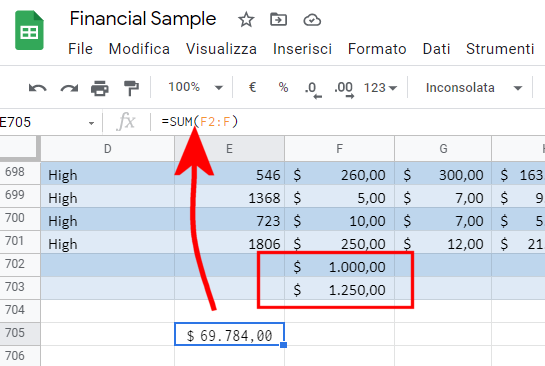The image size is (545, 366).
Task: Click the redo arrow icon
Action: pyautogui.click(x=69, y=88)
